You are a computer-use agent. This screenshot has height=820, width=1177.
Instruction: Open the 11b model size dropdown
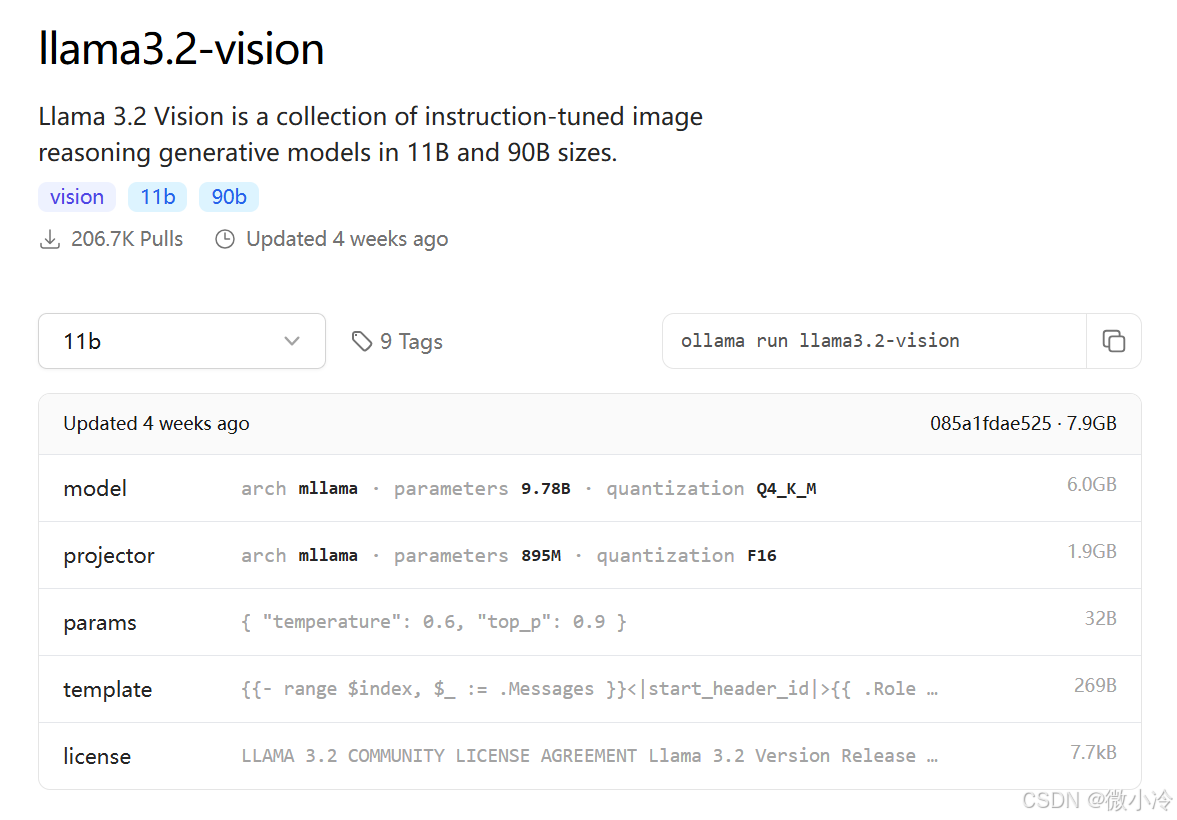(181, 341)
